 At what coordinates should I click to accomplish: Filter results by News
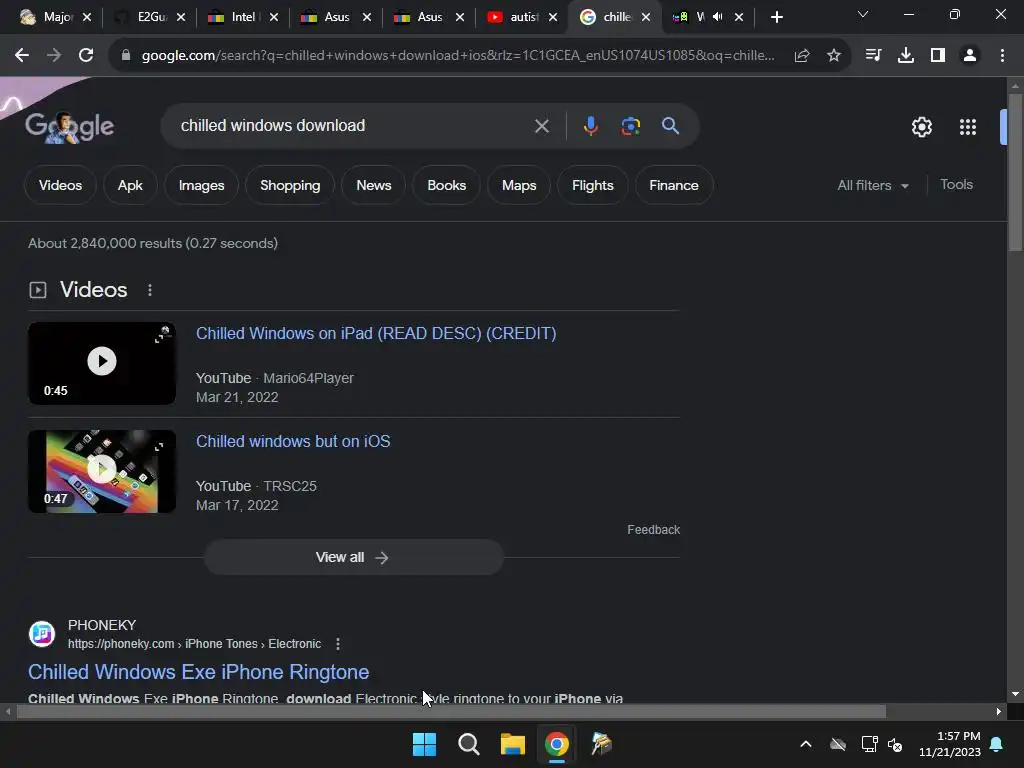coord(374,185)
